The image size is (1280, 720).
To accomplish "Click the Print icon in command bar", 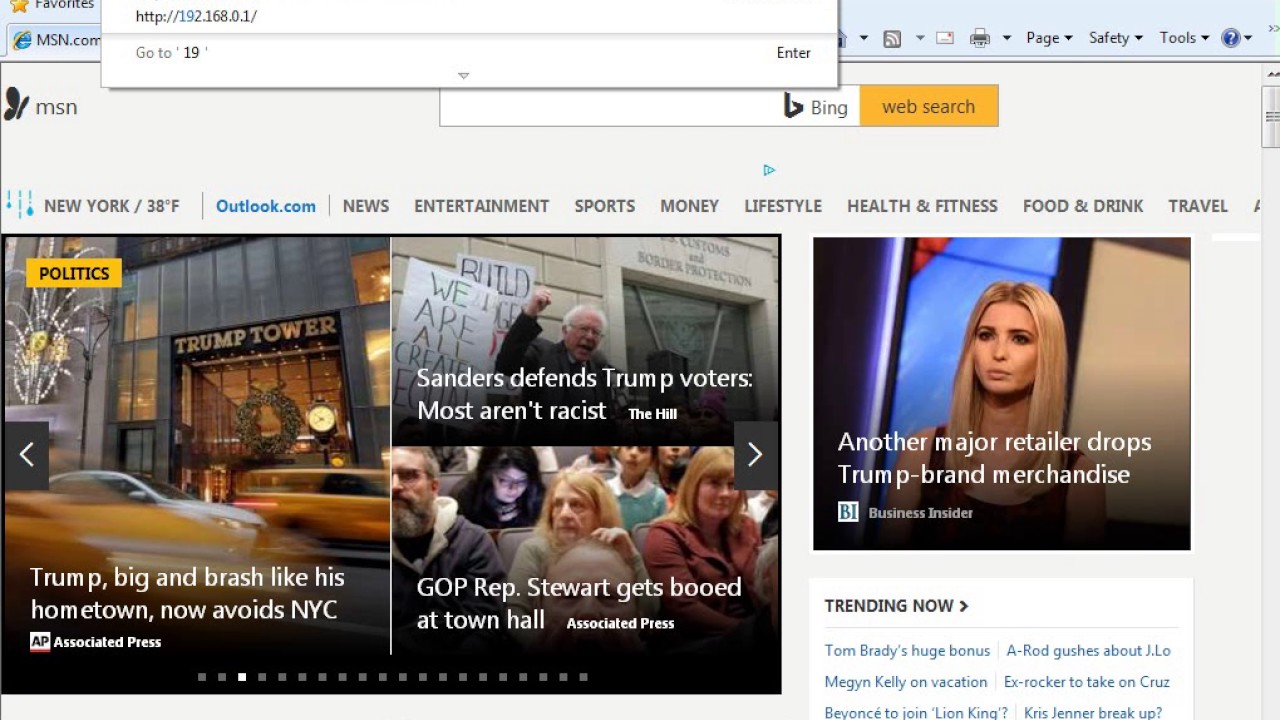I will click(980, 38).
